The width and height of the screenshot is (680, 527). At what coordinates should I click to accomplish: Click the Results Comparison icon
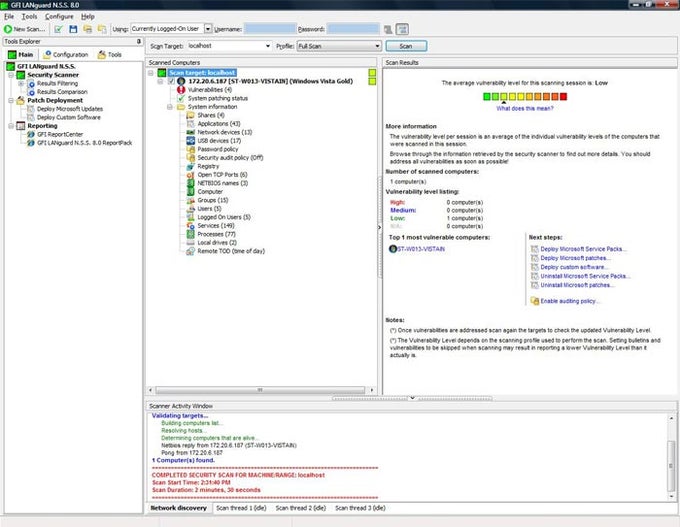(31, 92)
